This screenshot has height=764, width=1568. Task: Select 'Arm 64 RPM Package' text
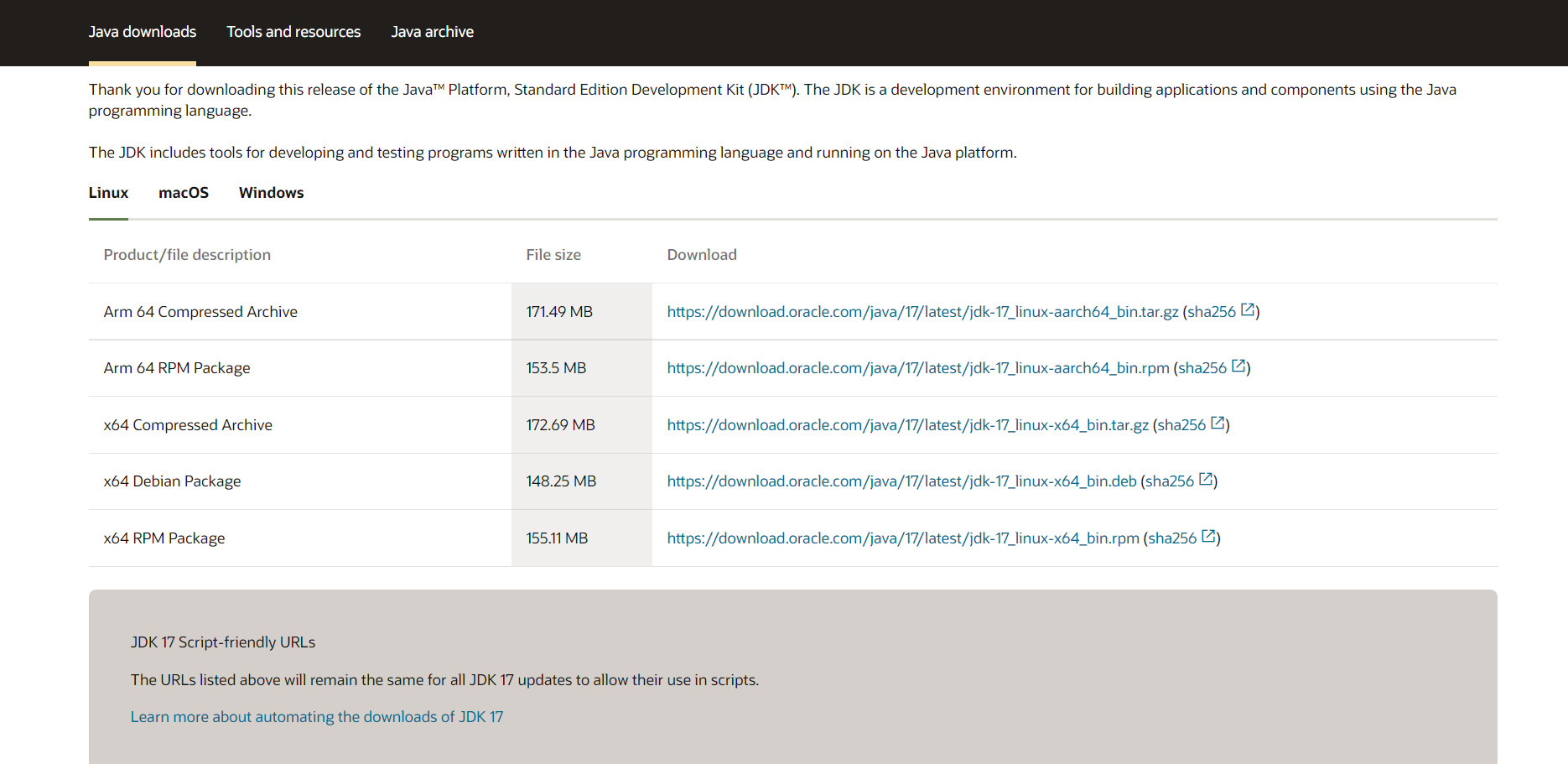tap(177, 368)
